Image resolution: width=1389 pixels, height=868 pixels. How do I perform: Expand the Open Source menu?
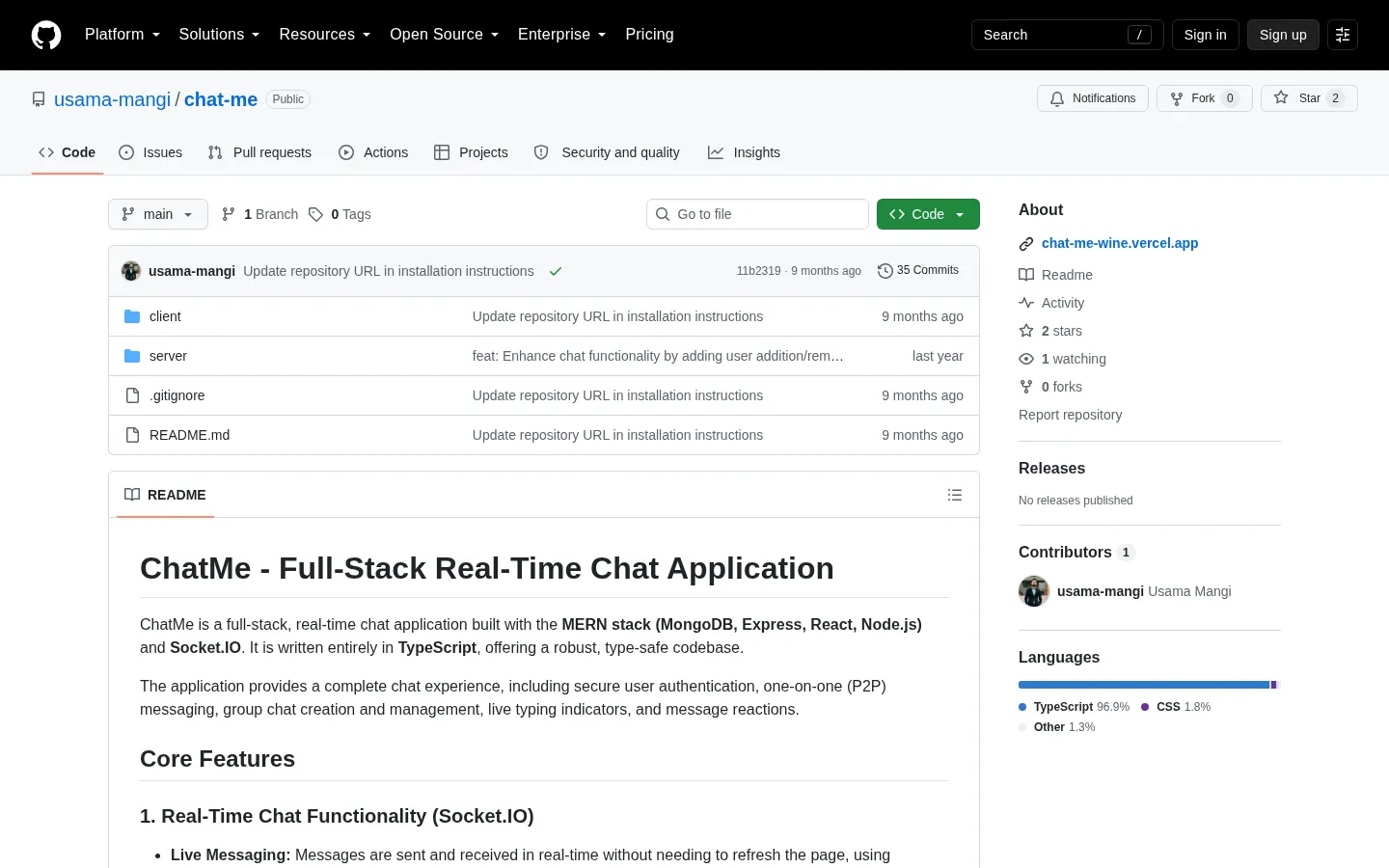(x=445, y=35)
